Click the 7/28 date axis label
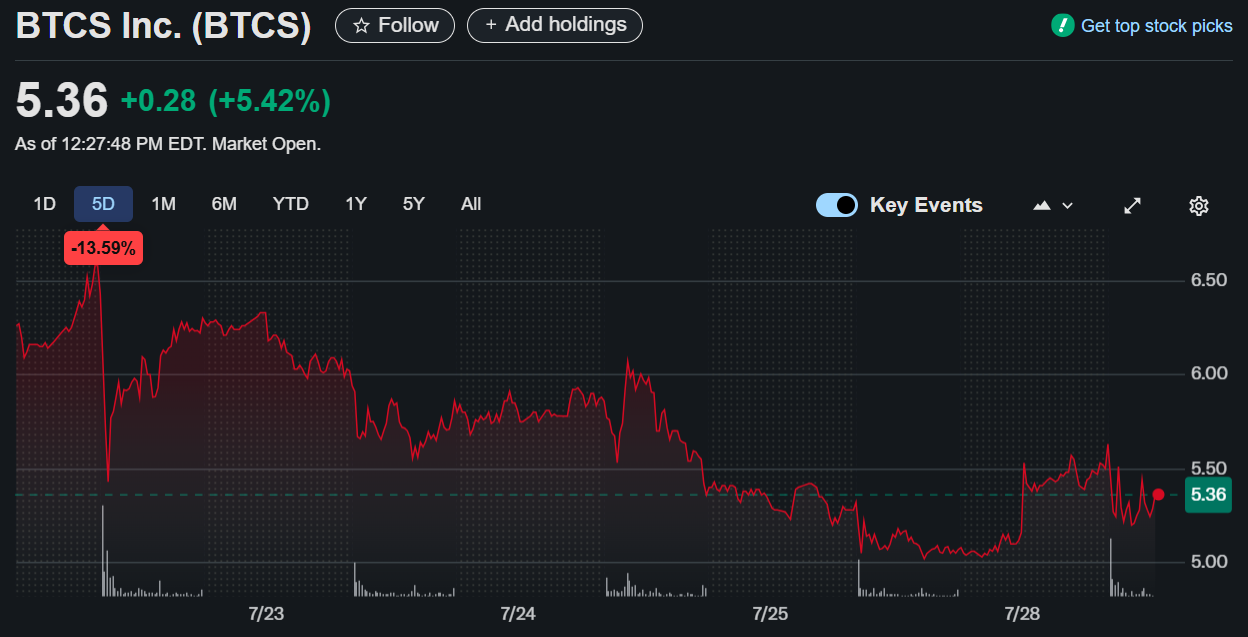This screenshot has height=637, width=1248. click(1022, 613)
